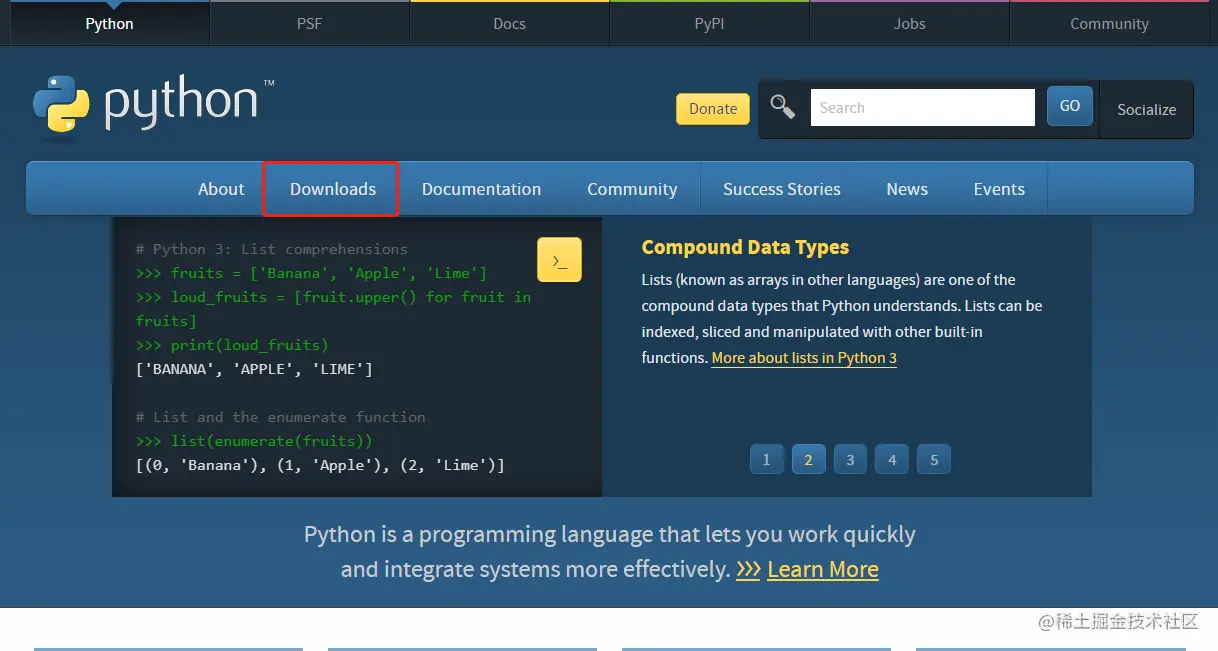Click the magnifying glass search icon

[x=783, y=107]
